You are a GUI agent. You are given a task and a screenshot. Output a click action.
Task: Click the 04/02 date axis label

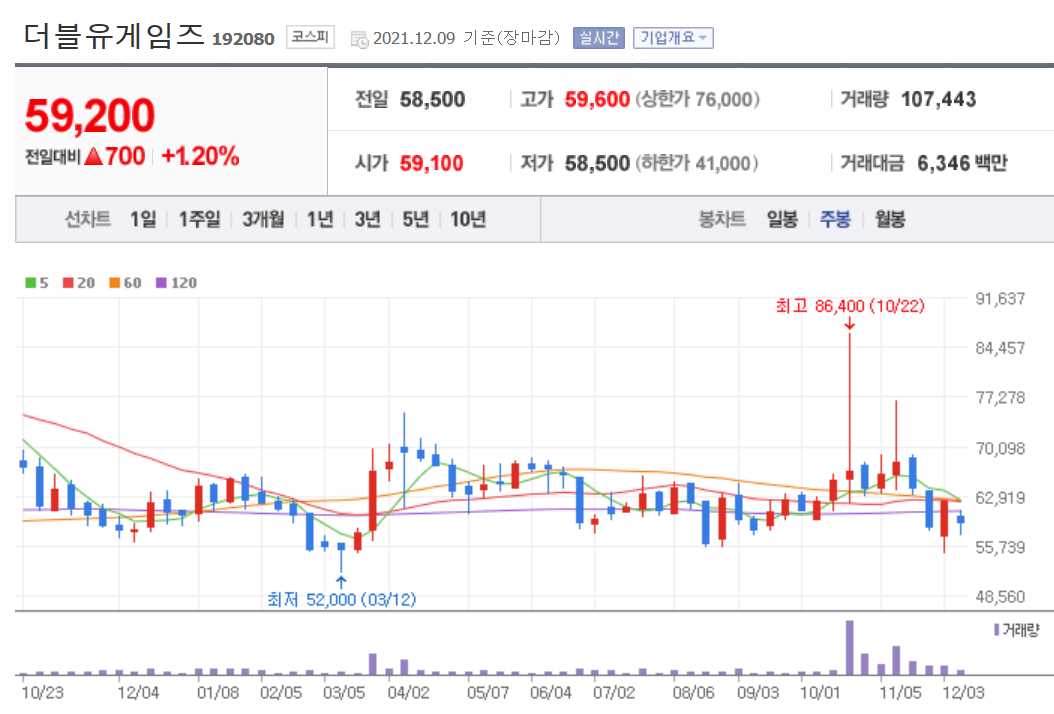point(408,692)
